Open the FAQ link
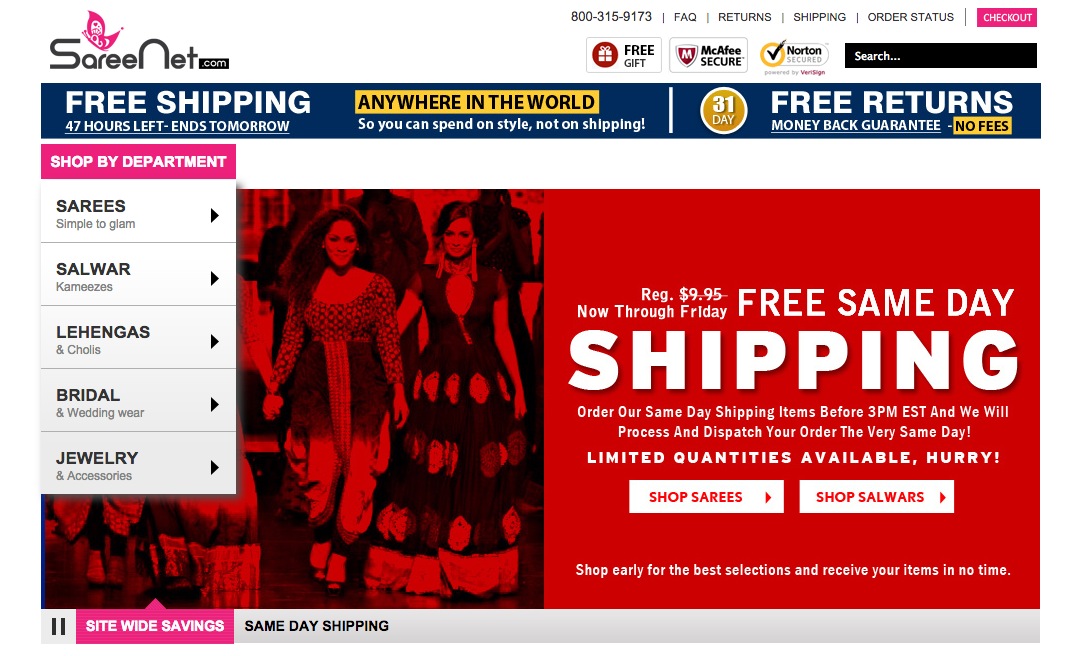Screen dimensions: 1075x656 (x=685, y=17)
